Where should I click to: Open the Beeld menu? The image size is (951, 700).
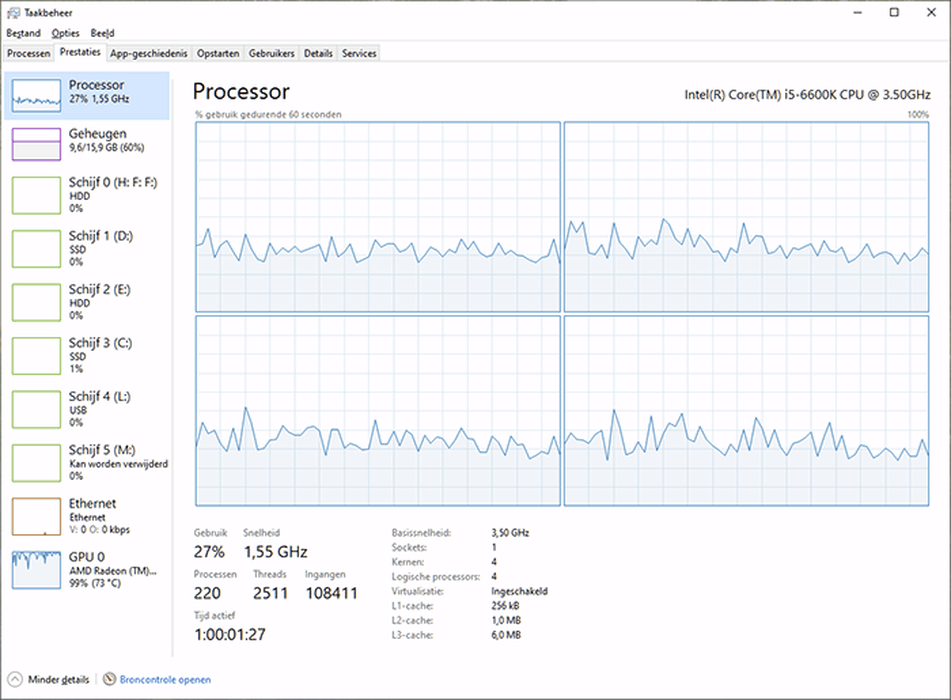102,33
